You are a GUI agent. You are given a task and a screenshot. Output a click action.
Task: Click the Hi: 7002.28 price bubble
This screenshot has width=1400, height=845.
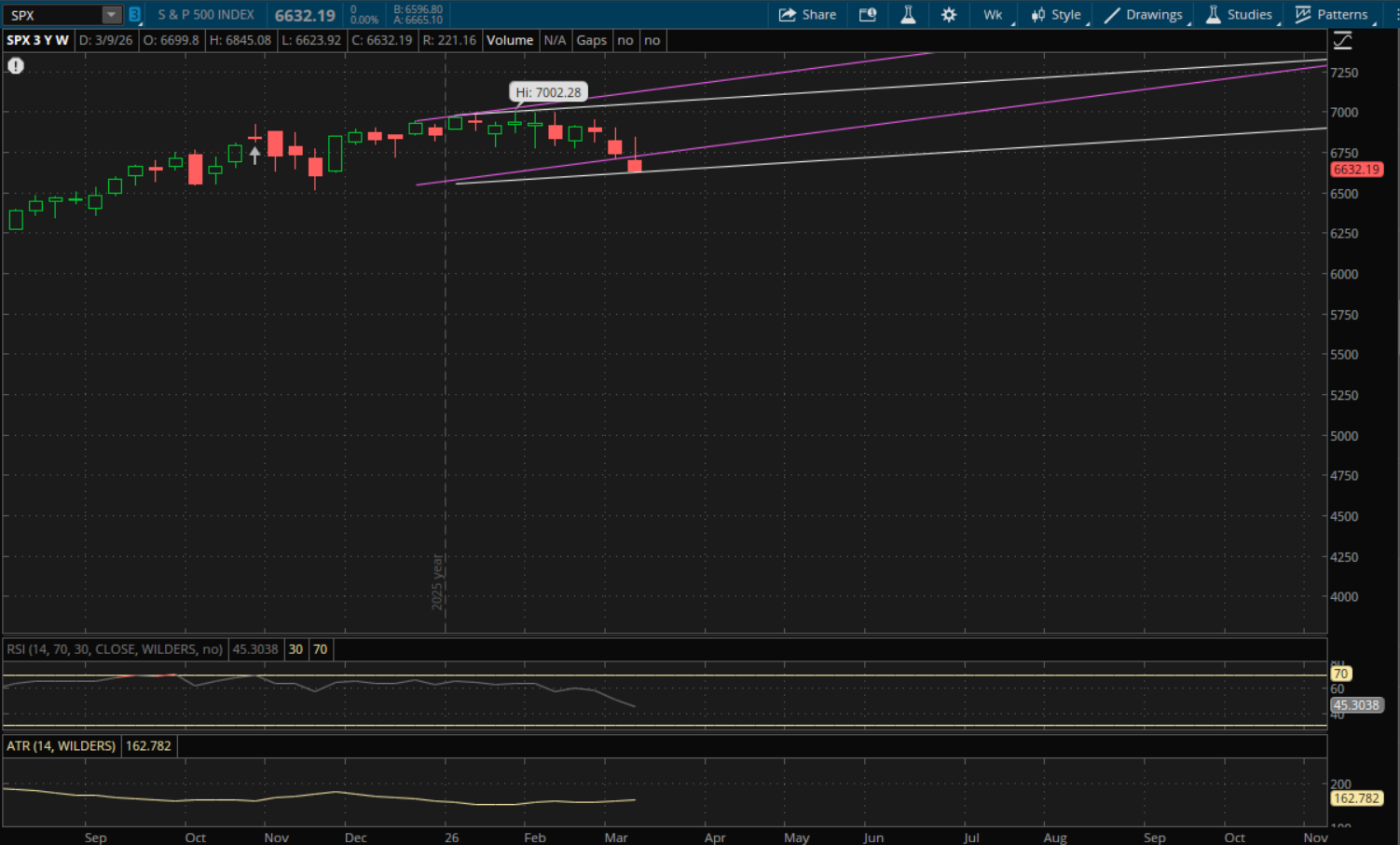tap(548, 92)
